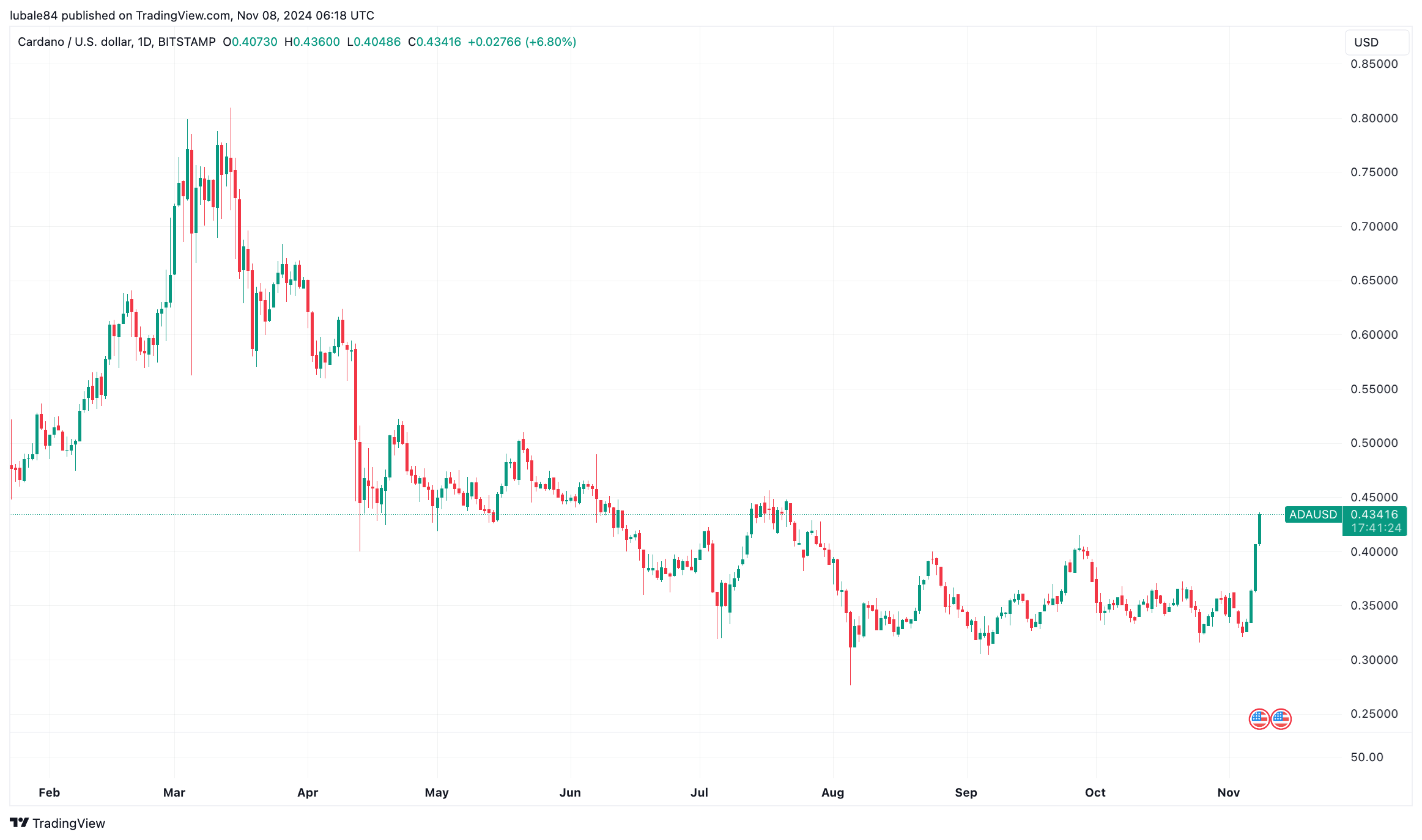The height and width of the screenshot is (840, 1422).
Task: Click the 0.60000 price axis label
Action: pyautogui.click(x=1374, y=334)
